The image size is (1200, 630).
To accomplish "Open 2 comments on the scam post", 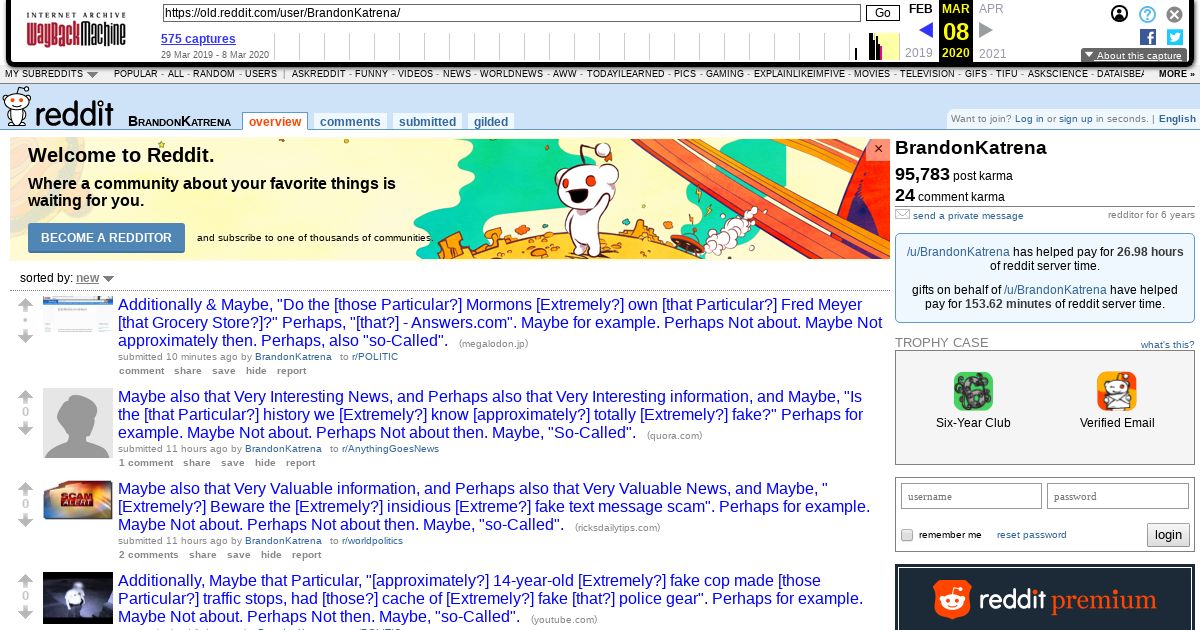I will (x=148, y=555).
